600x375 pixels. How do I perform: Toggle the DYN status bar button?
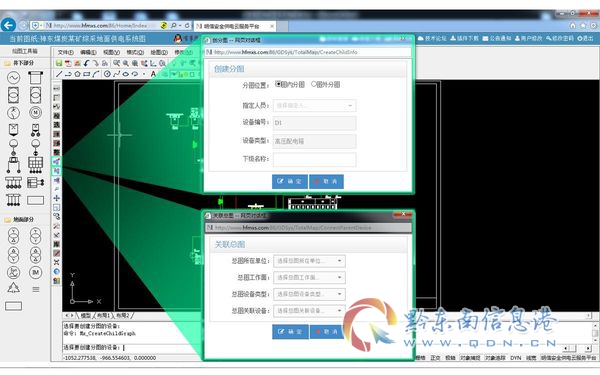(x=515, y=358)
